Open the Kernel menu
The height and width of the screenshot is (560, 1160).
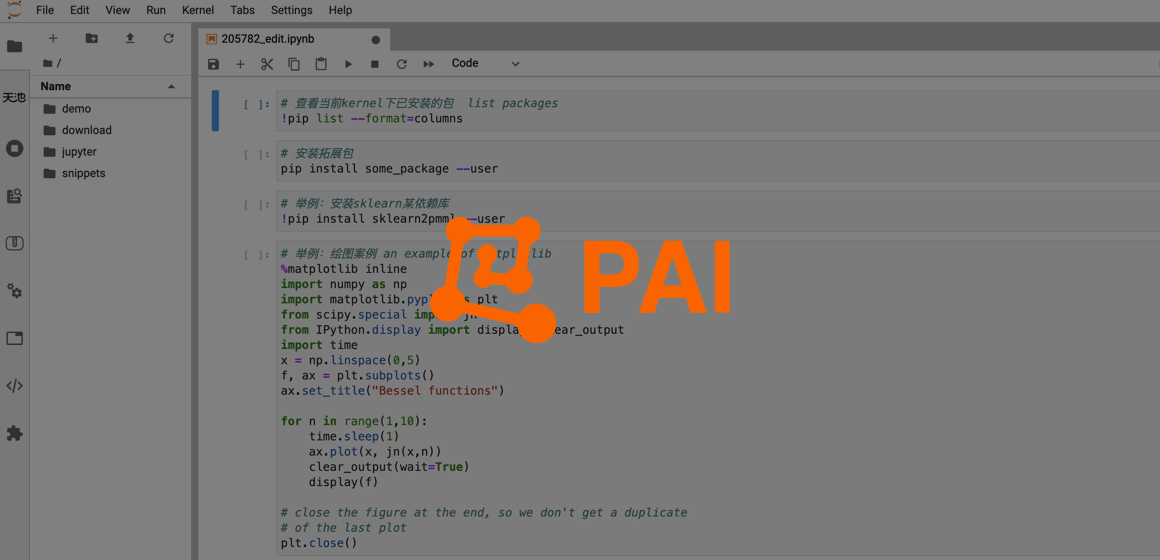coord(198,10)
